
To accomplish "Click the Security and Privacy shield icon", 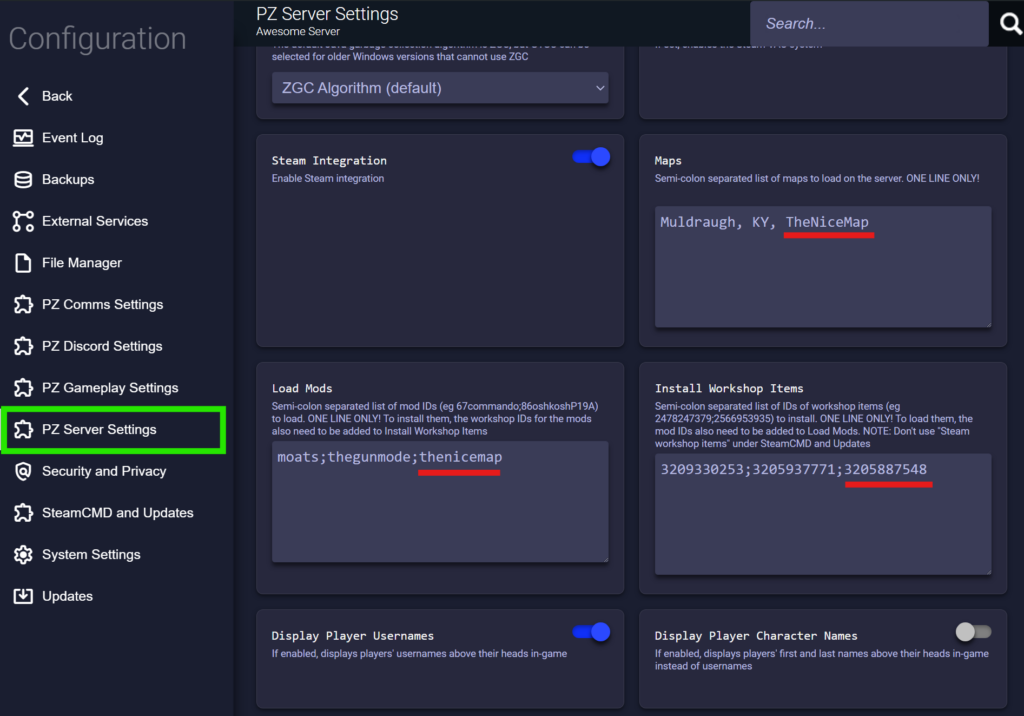I will pos(23,471).
